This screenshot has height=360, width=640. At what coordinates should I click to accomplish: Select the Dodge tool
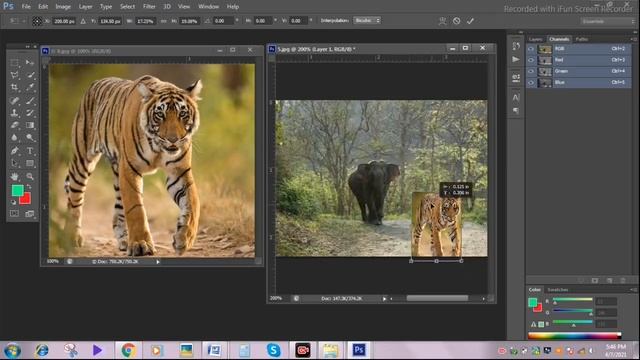[x=30, y=138]
